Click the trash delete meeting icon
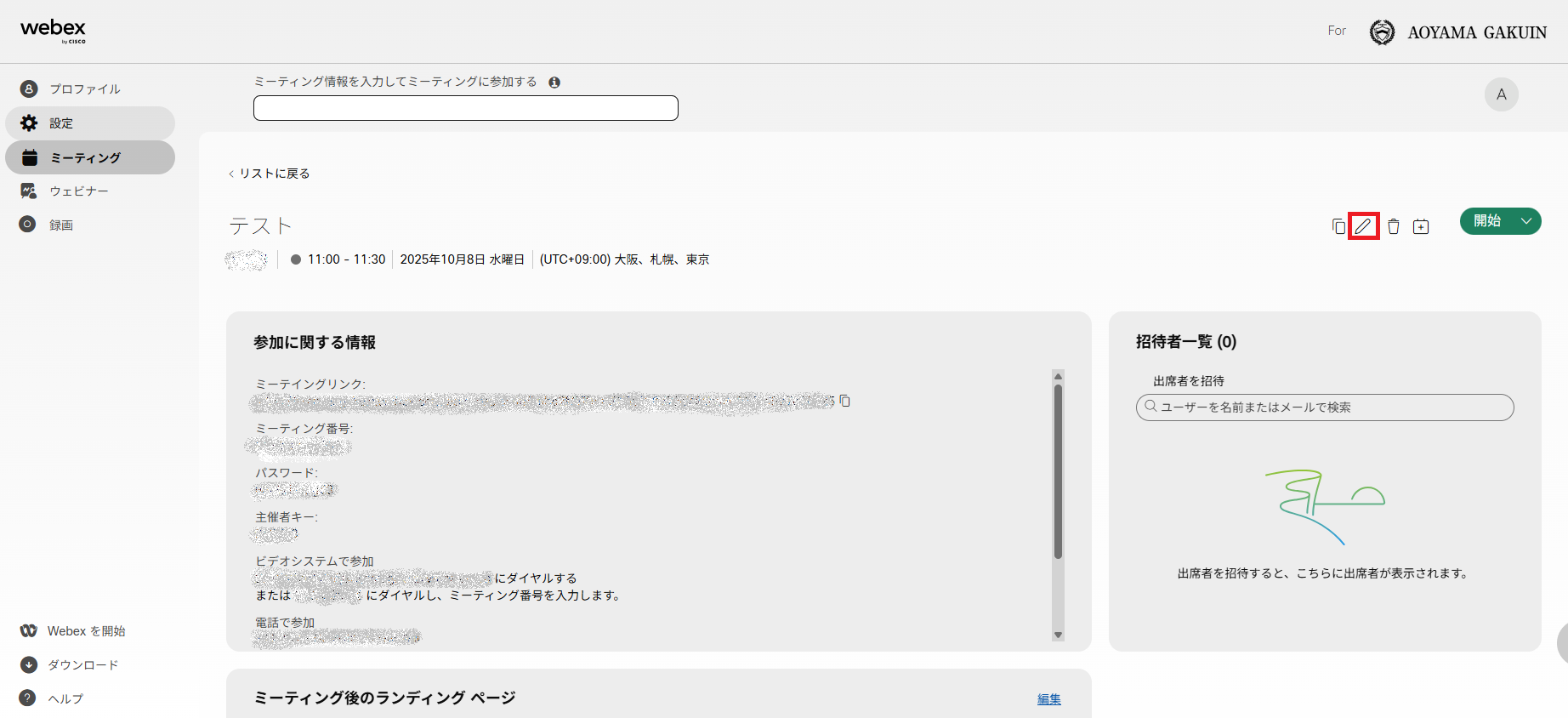The width and height of the screenshot is (1568, 718). (x=1393, y=226)
